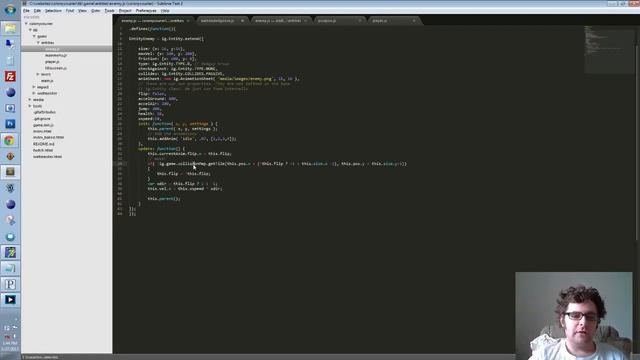Collapse the lib folder
The image size is (640, 360).
(x=30, y=30)
